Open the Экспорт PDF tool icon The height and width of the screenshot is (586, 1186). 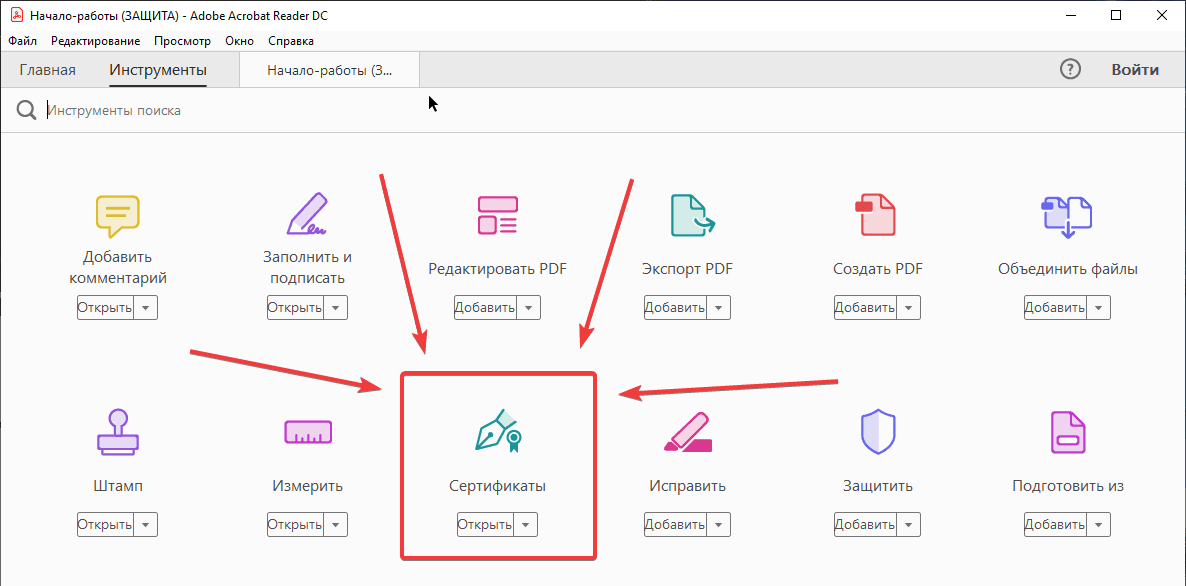[x=687, y=215]
